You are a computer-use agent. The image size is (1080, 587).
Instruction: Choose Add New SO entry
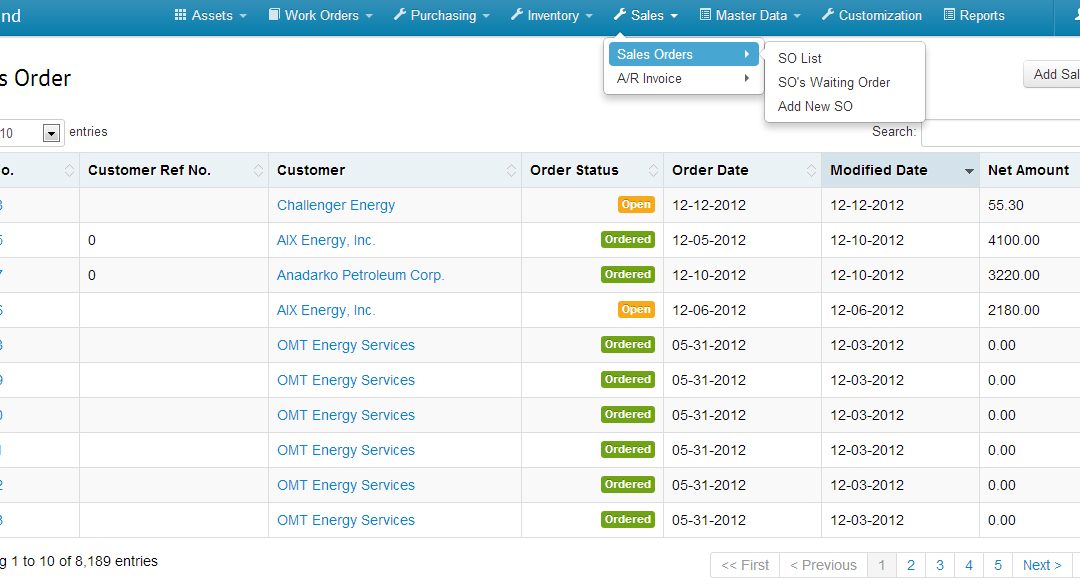[x=815, y=106]
